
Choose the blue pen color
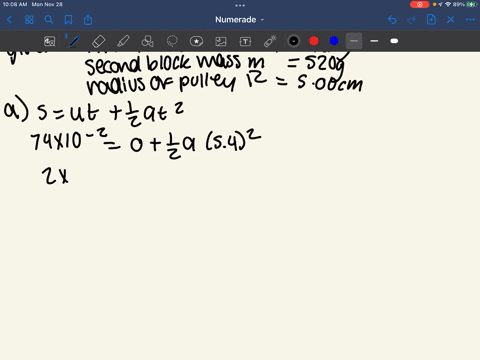(334, 41)
